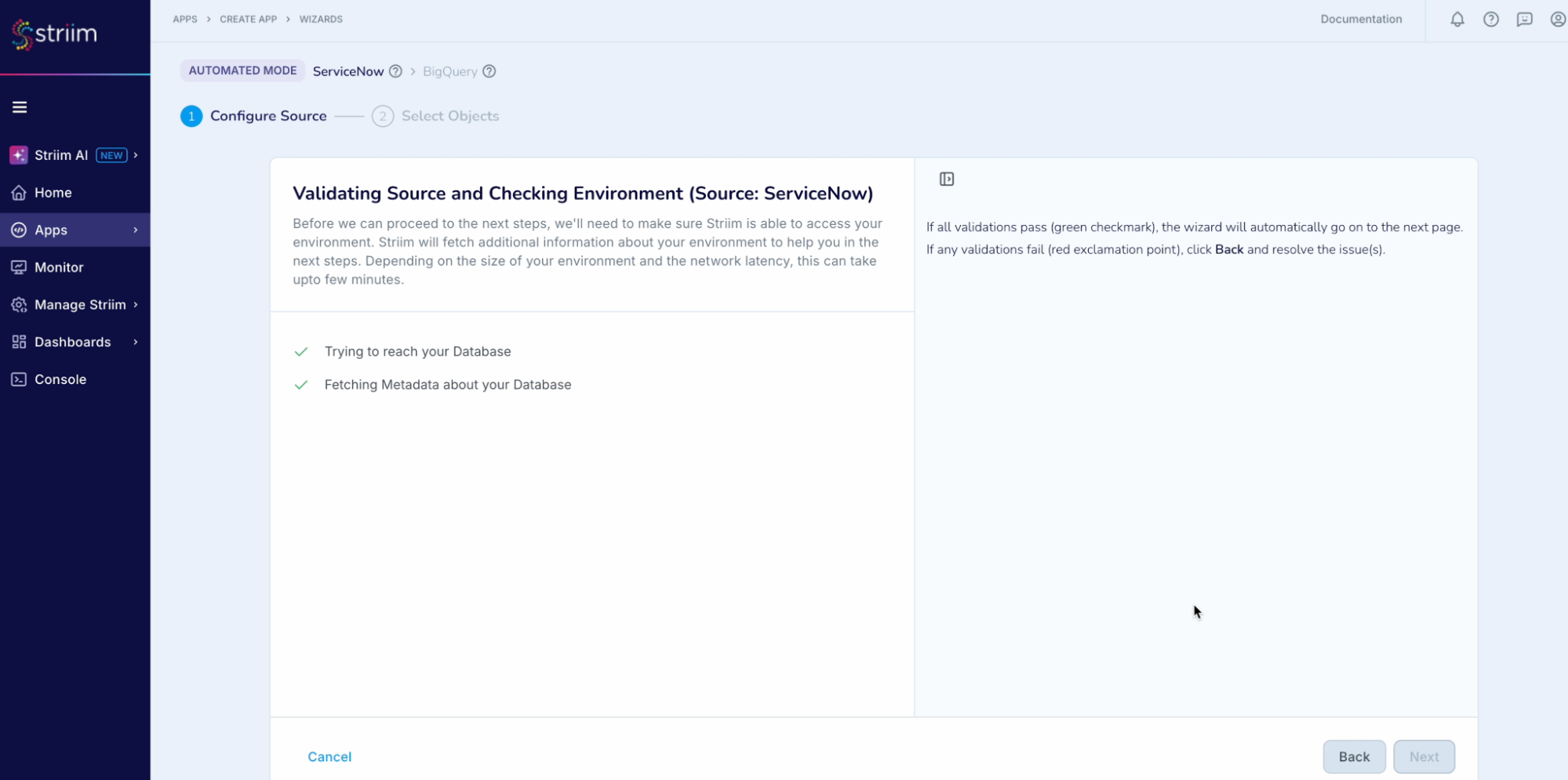Image resolution: width=1568 pixels, height=780 pixels.
Task: Collapse the side help panel icon
Action: point(947,180)
